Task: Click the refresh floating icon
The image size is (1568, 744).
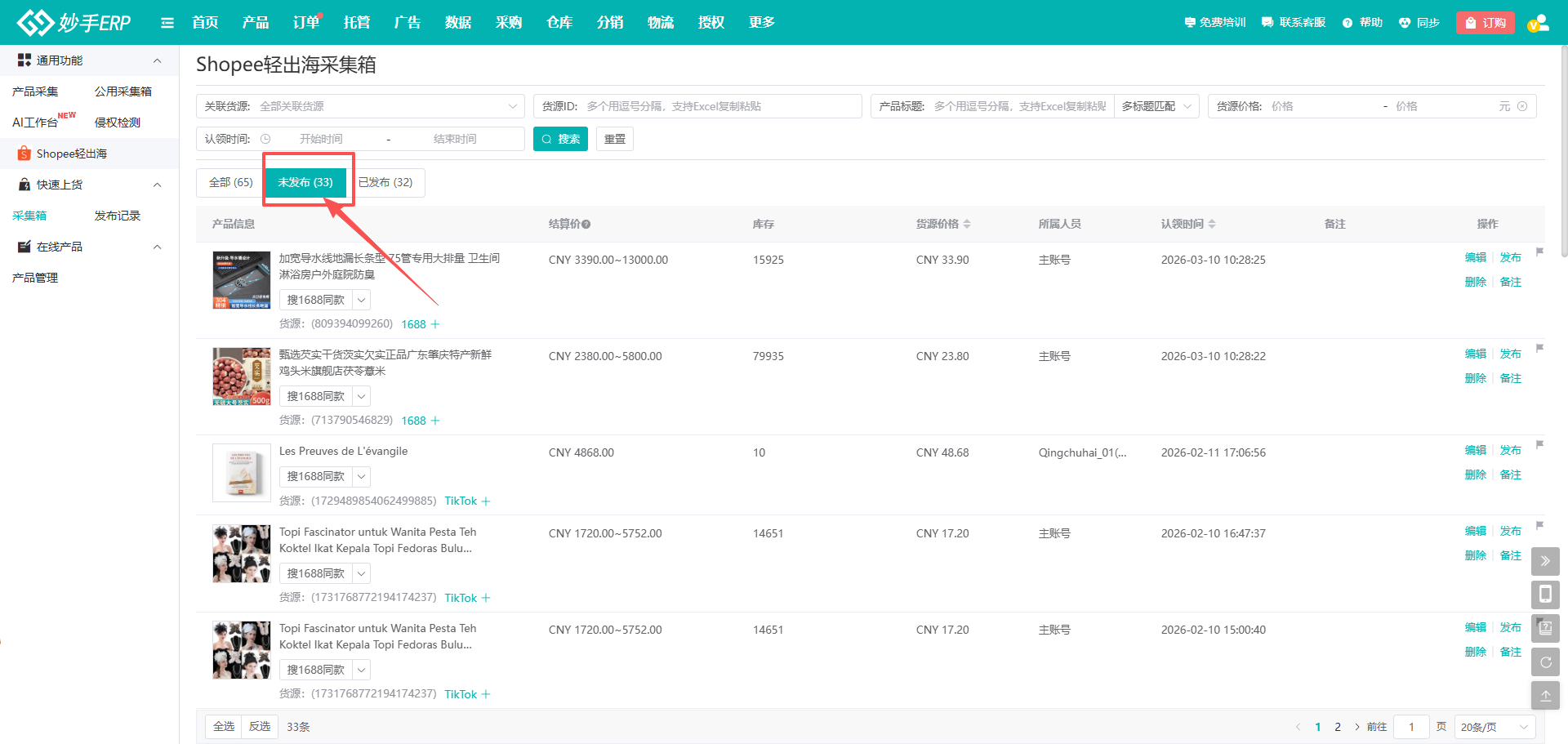Action: click(1545, 662)
